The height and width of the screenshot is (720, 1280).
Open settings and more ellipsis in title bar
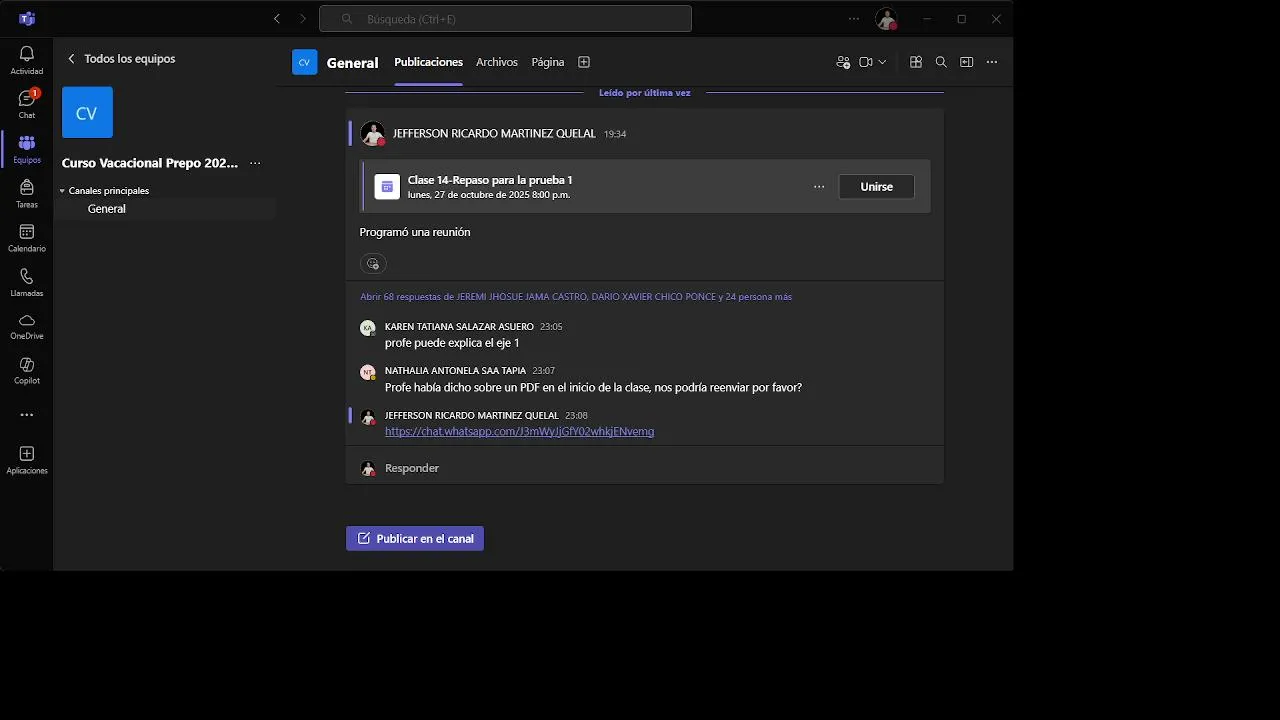coord(853,19)
